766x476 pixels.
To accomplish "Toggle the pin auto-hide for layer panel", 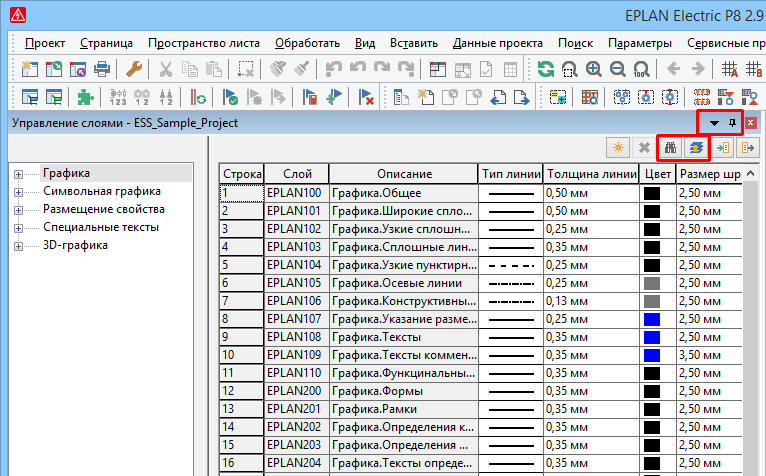I will tap(733, 122).
